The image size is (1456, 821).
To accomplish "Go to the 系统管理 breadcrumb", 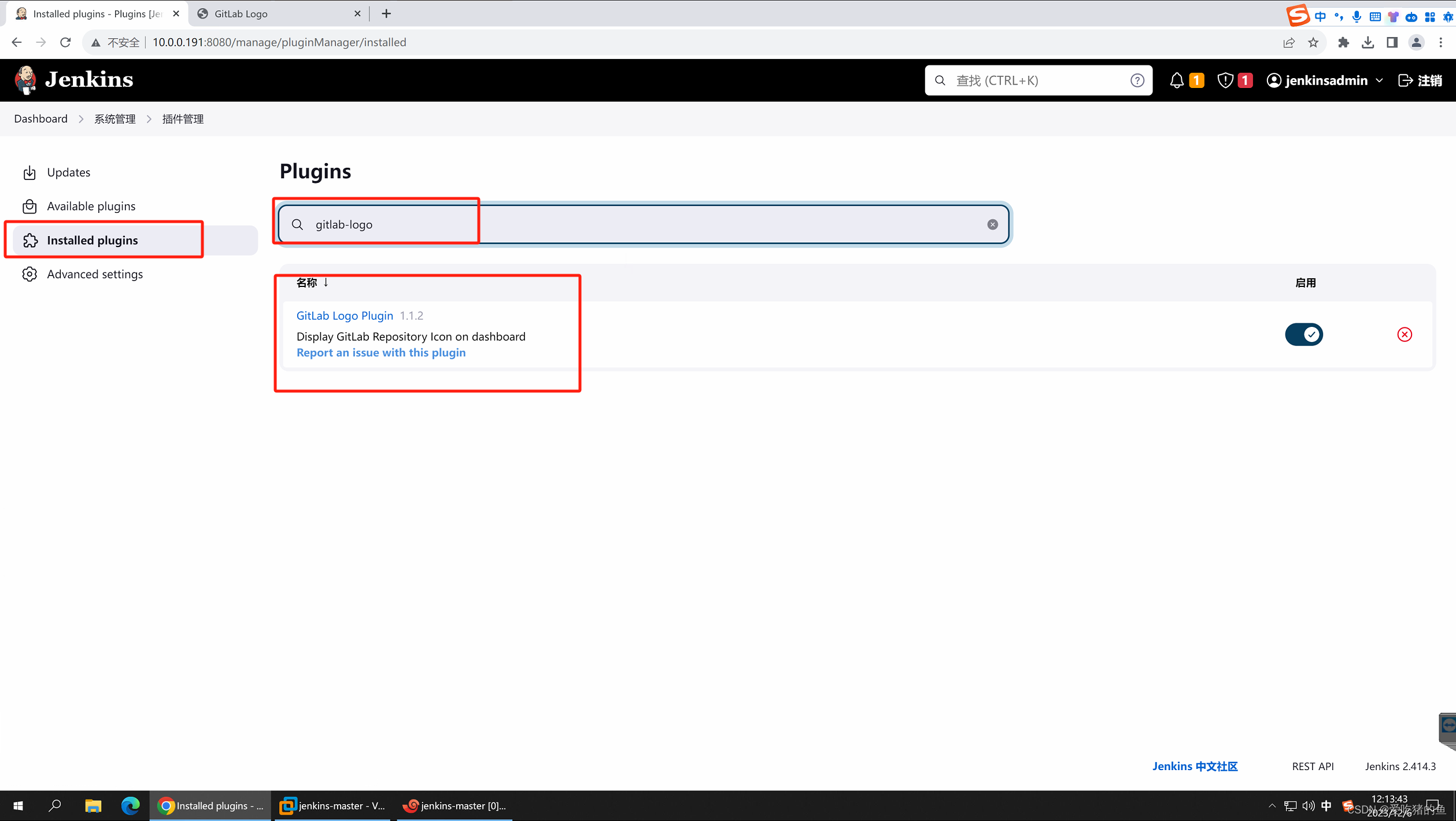I will point(114,119).
